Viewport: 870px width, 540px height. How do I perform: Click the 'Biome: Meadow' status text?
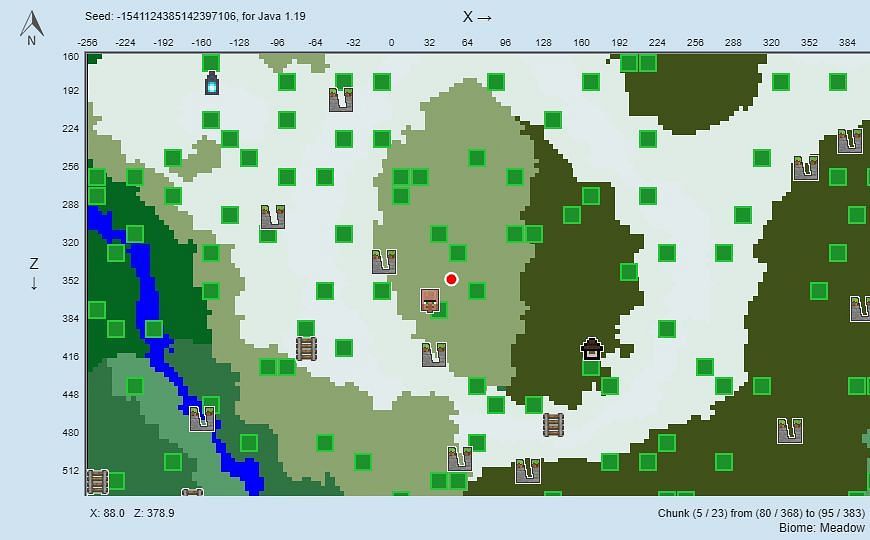[822, 528]
